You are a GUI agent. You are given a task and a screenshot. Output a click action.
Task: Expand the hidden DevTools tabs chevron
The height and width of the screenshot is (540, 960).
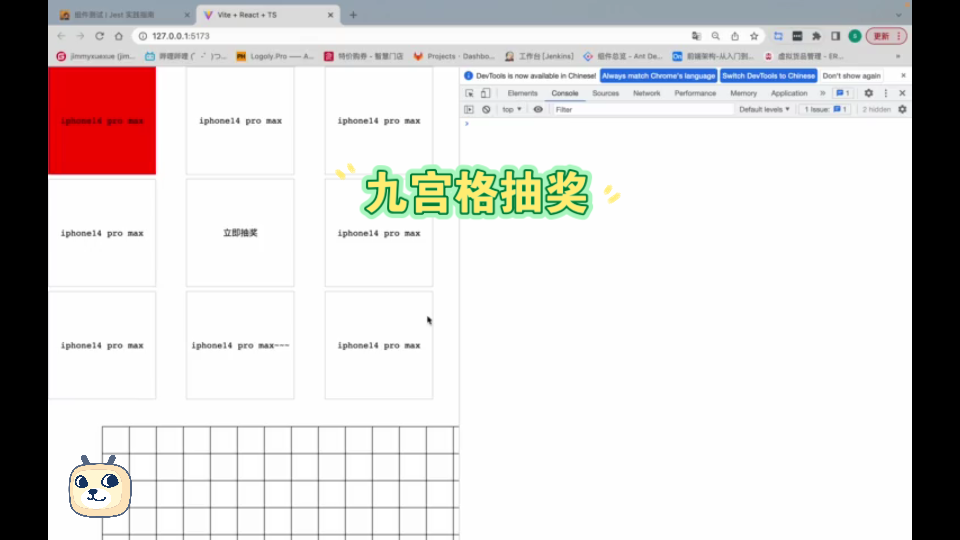822,93
